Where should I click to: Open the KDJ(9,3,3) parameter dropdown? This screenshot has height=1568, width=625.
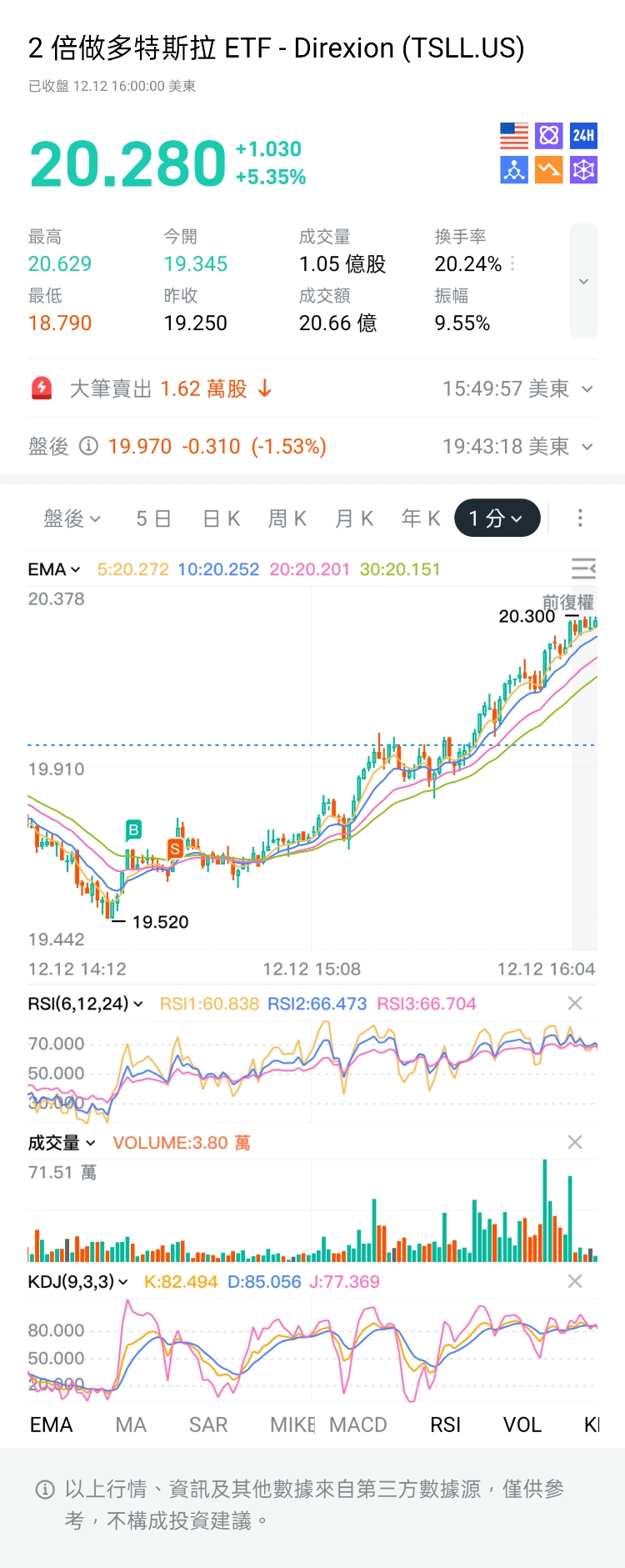pyautogui.click(x=77, y=1281)
